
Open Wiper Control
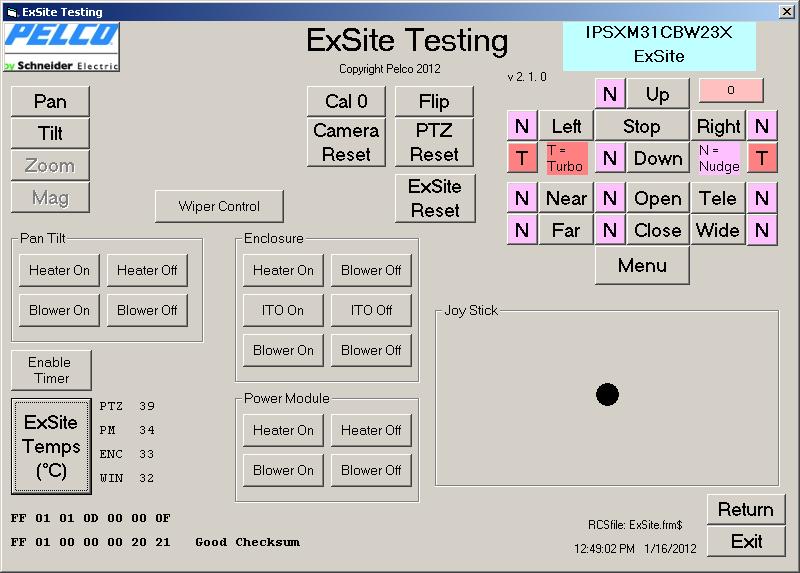pos(219,206)
